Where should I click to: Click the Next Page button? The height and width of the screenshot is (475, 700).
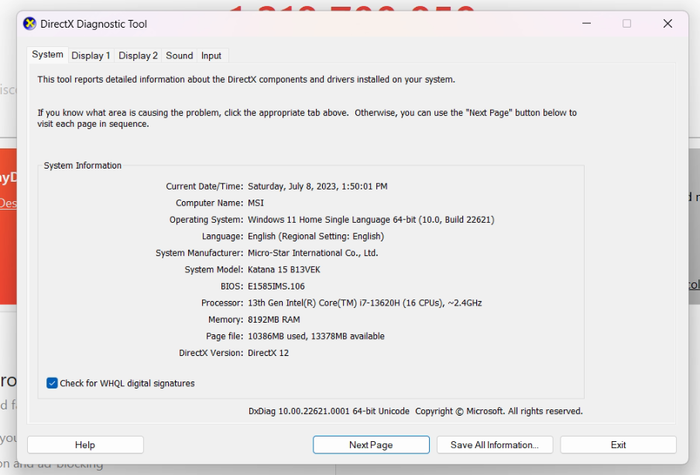pos(370,445)
